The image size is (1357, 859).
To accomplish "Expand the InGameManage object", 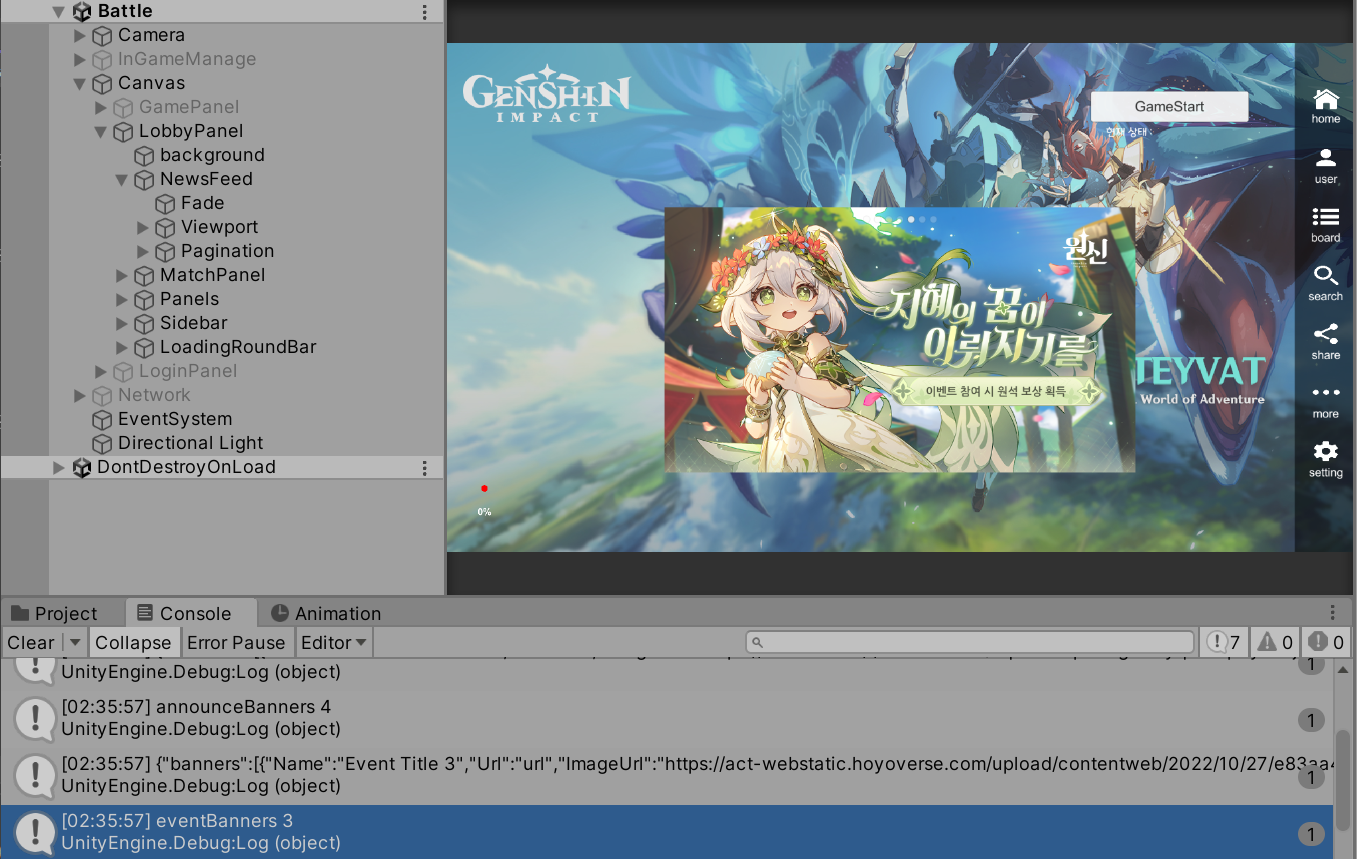I will [x=80, y=59].
